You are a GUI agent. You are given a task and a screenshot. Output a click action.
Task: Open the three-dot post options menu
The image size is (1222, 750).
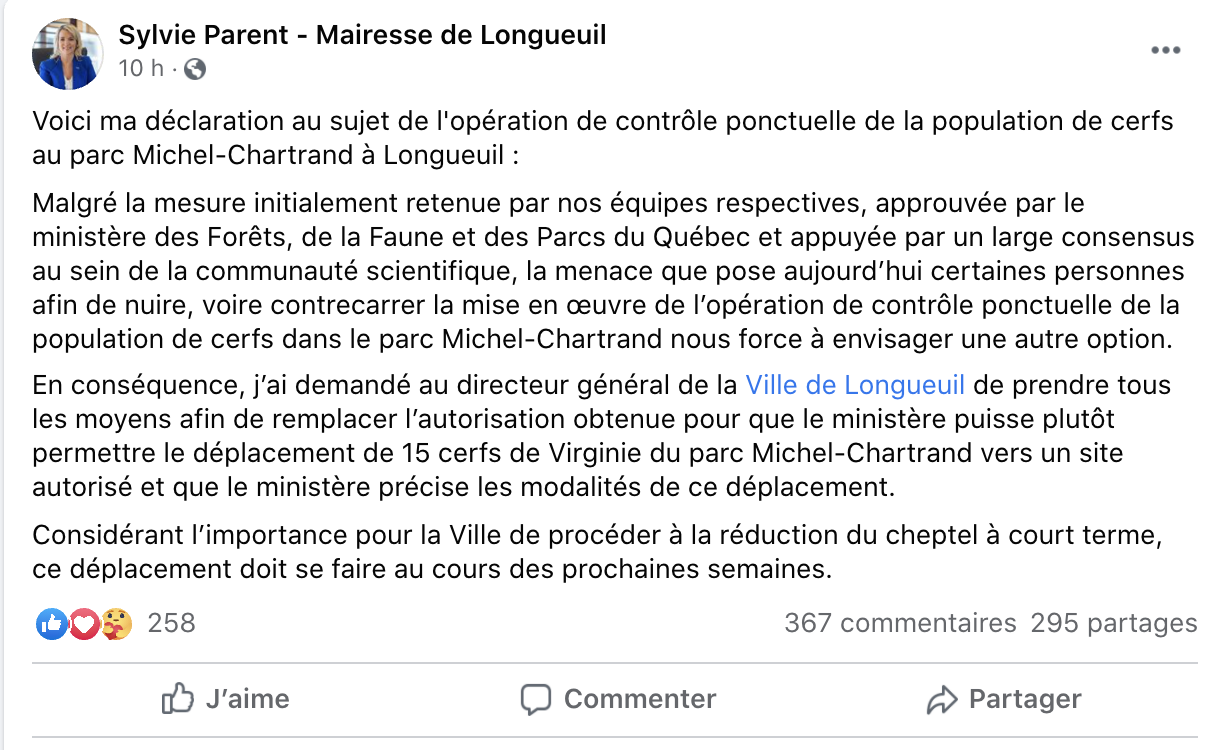1166,51
